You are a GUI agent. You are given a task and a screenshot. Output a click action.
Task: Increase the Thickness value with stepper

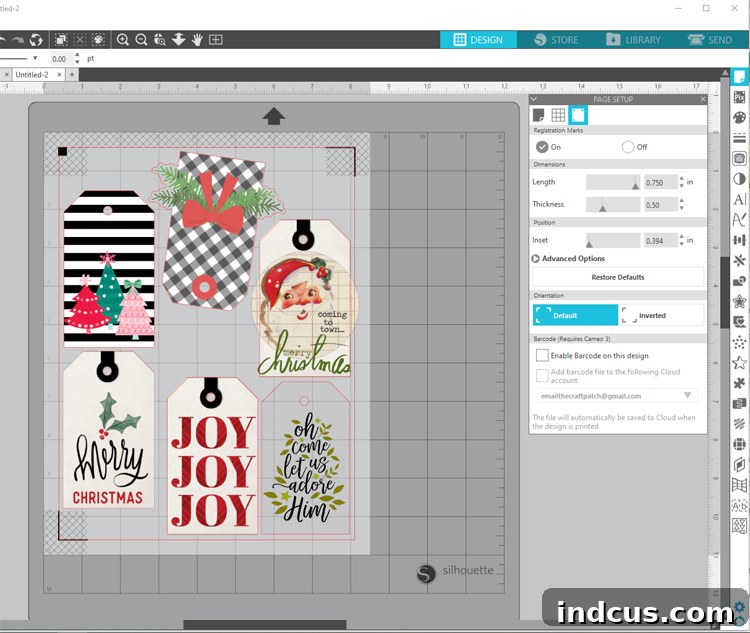pyautogui.click(x=682, y=201)
